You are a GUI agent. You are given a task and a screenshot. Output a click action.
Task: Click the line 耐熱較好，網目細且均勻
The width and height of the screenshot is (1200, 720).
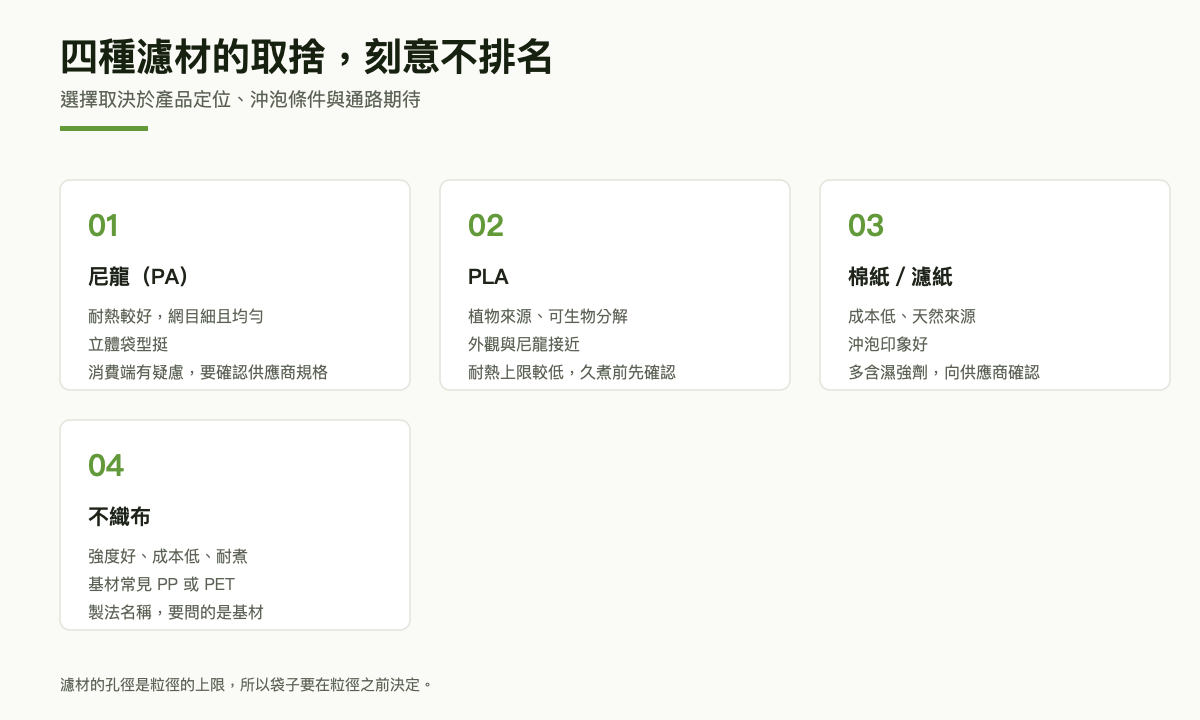pyautogui.click(x=176, y=316)
